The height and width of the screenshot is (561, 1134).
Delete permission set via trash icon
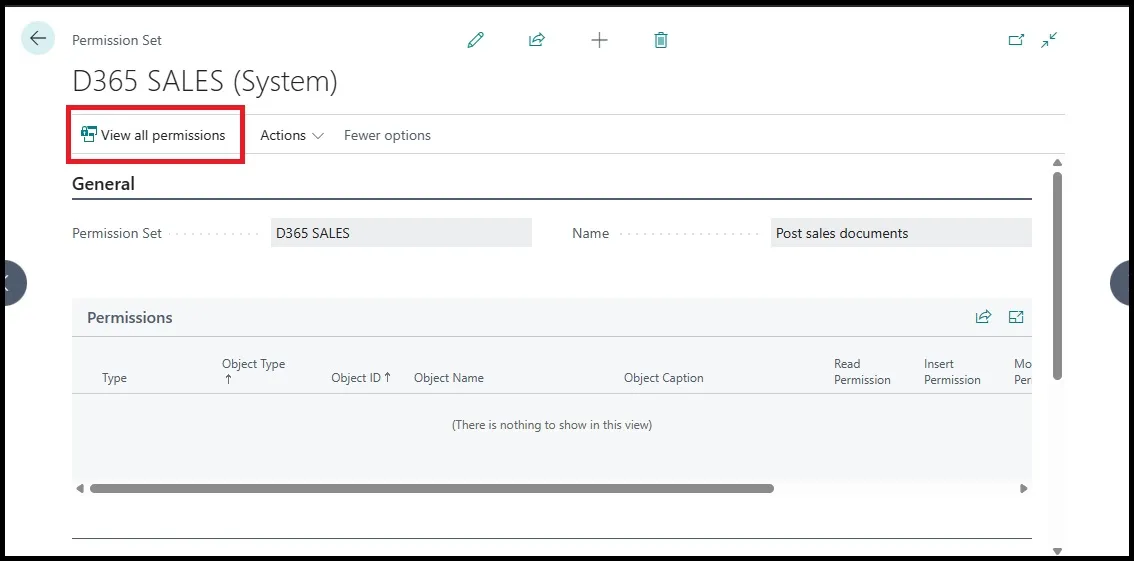[x=660, y=40]
